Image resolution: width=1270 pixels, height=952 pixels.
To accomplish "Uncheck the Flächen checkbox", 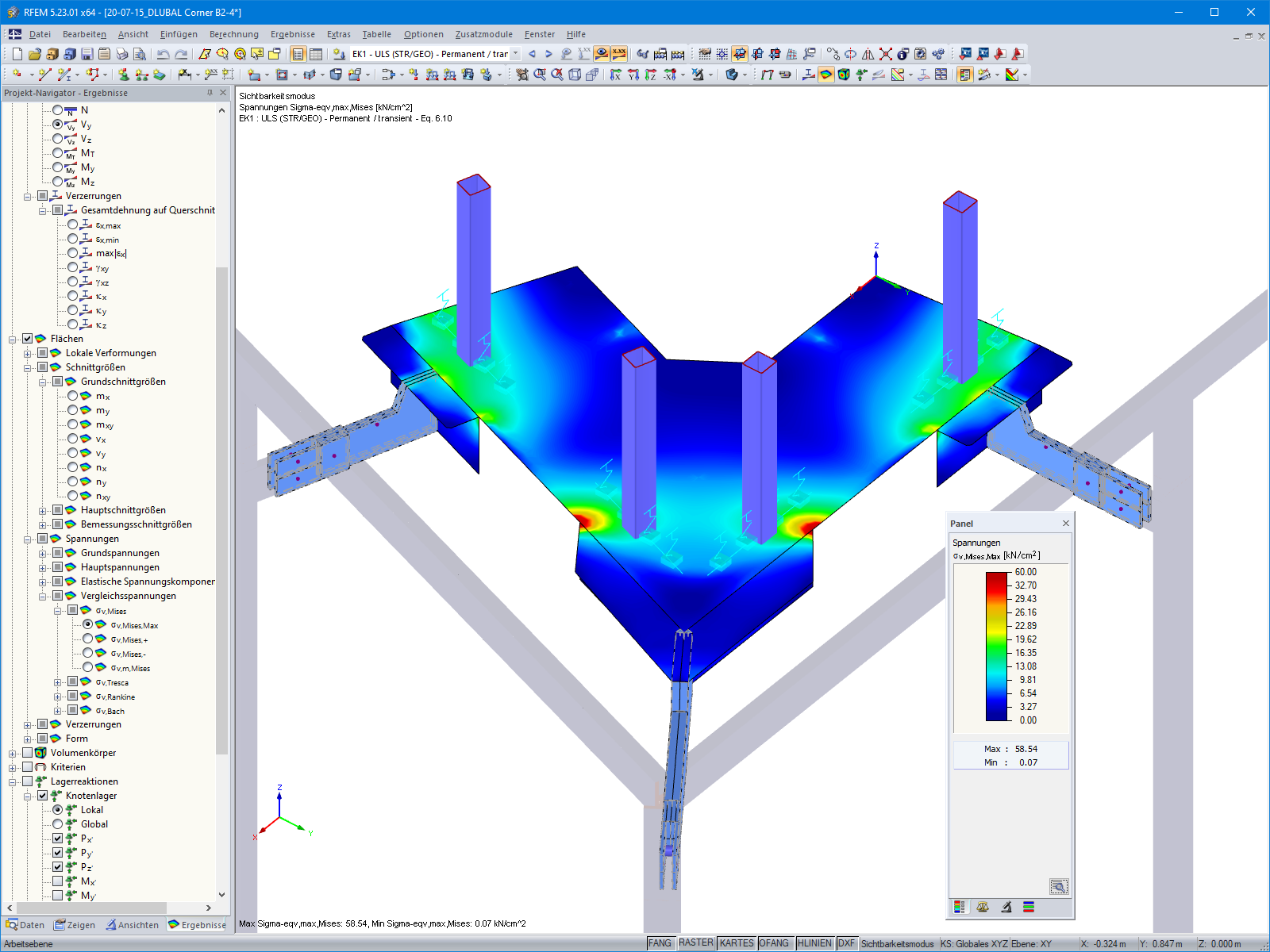I will pos(28,339).
